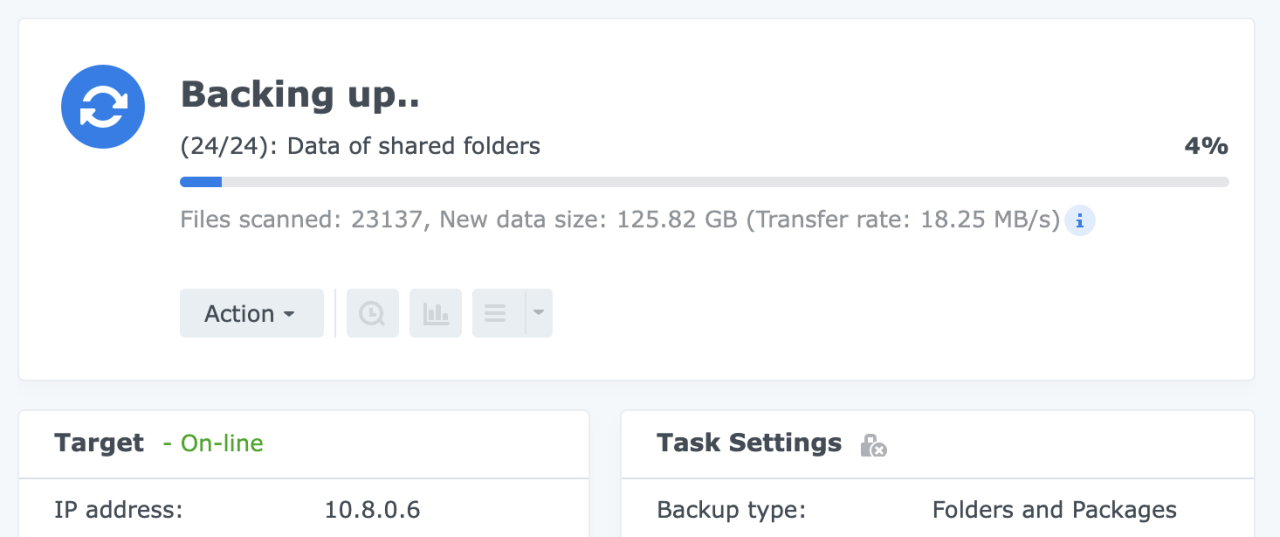
Task: Click the Backup type label
Action: (x=731, y=510)
